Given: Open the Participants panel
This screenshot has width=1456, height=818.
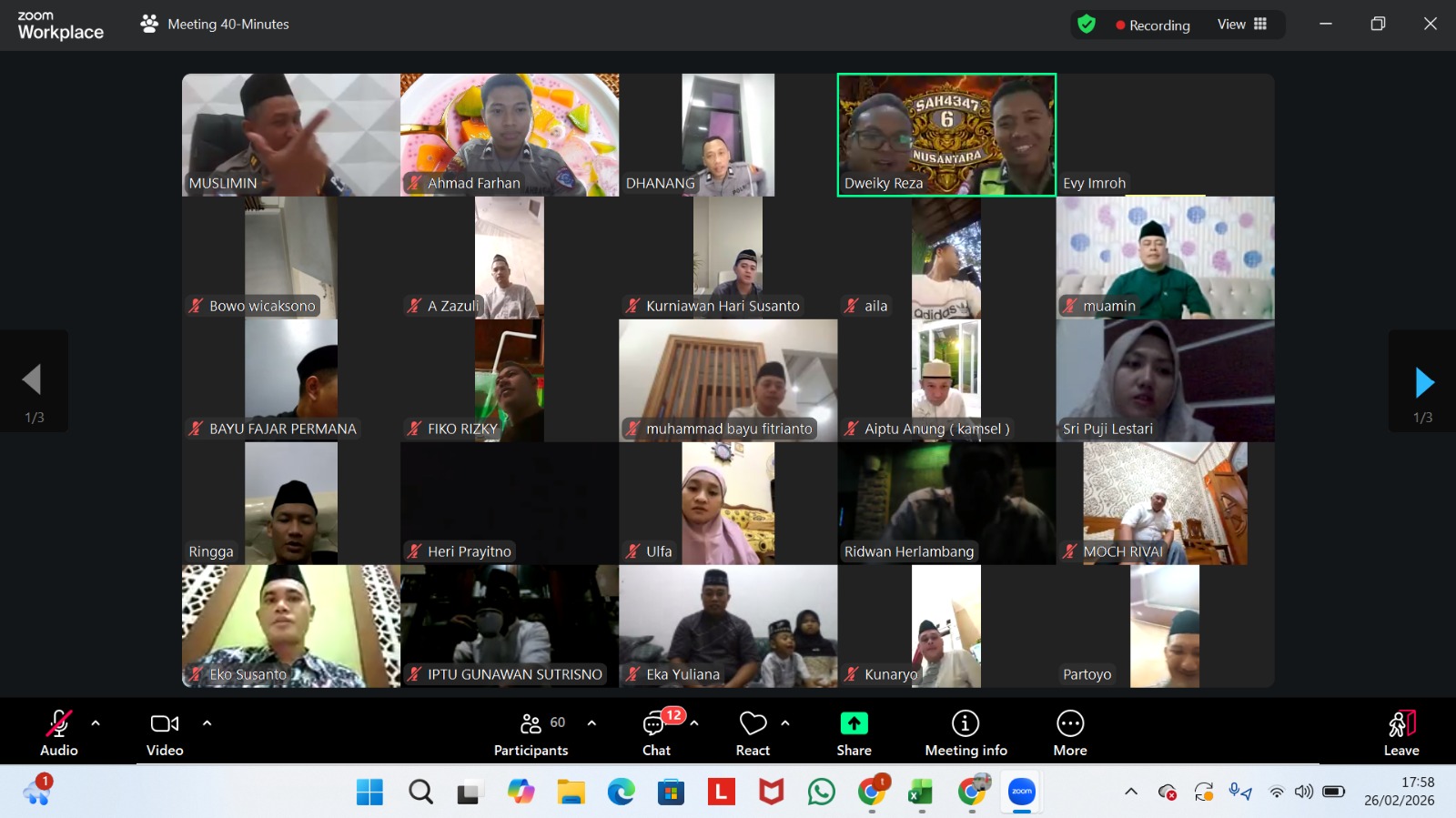Looking at the screenshot, I should [x=531, y=733].
